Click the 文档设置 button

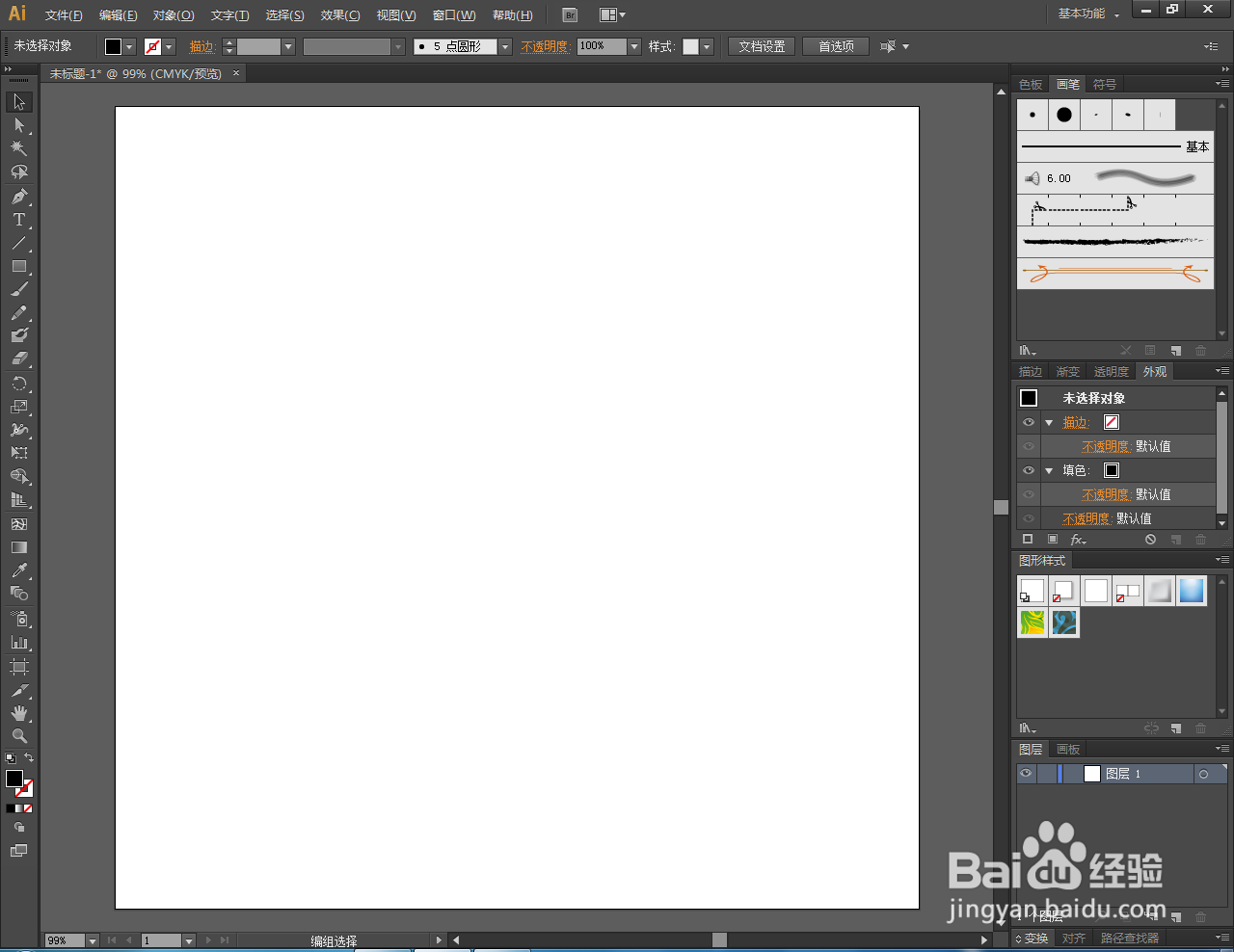[762, 46]
